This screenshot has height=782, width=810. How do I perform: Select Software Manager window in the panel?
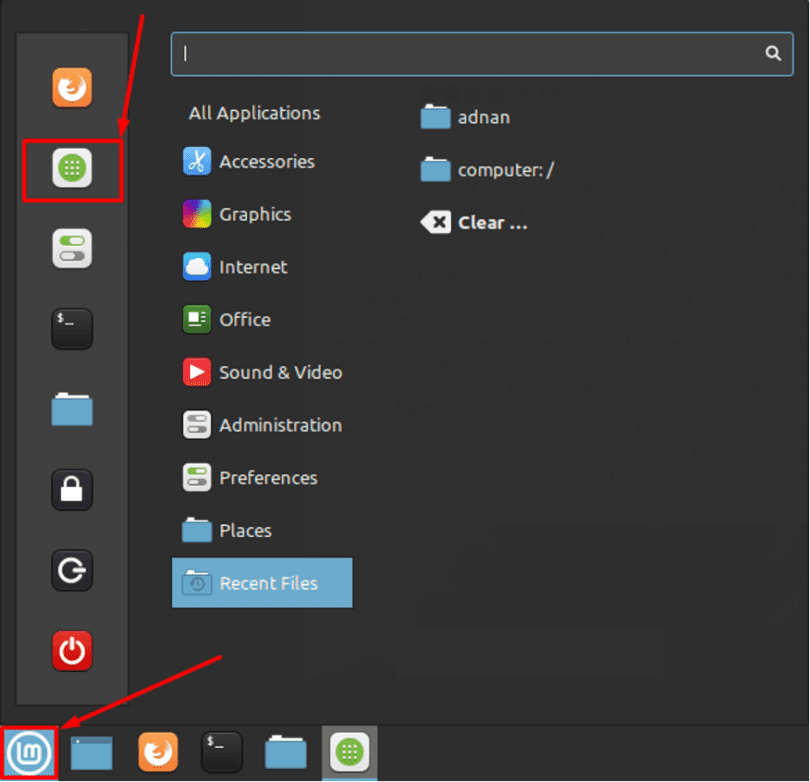click(350, 752)
